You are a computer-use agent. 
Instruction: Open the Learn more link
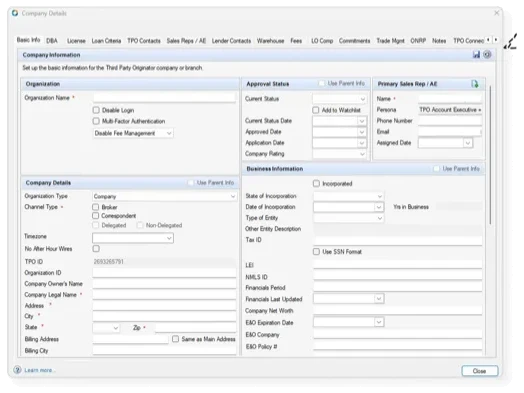(38, 370)
